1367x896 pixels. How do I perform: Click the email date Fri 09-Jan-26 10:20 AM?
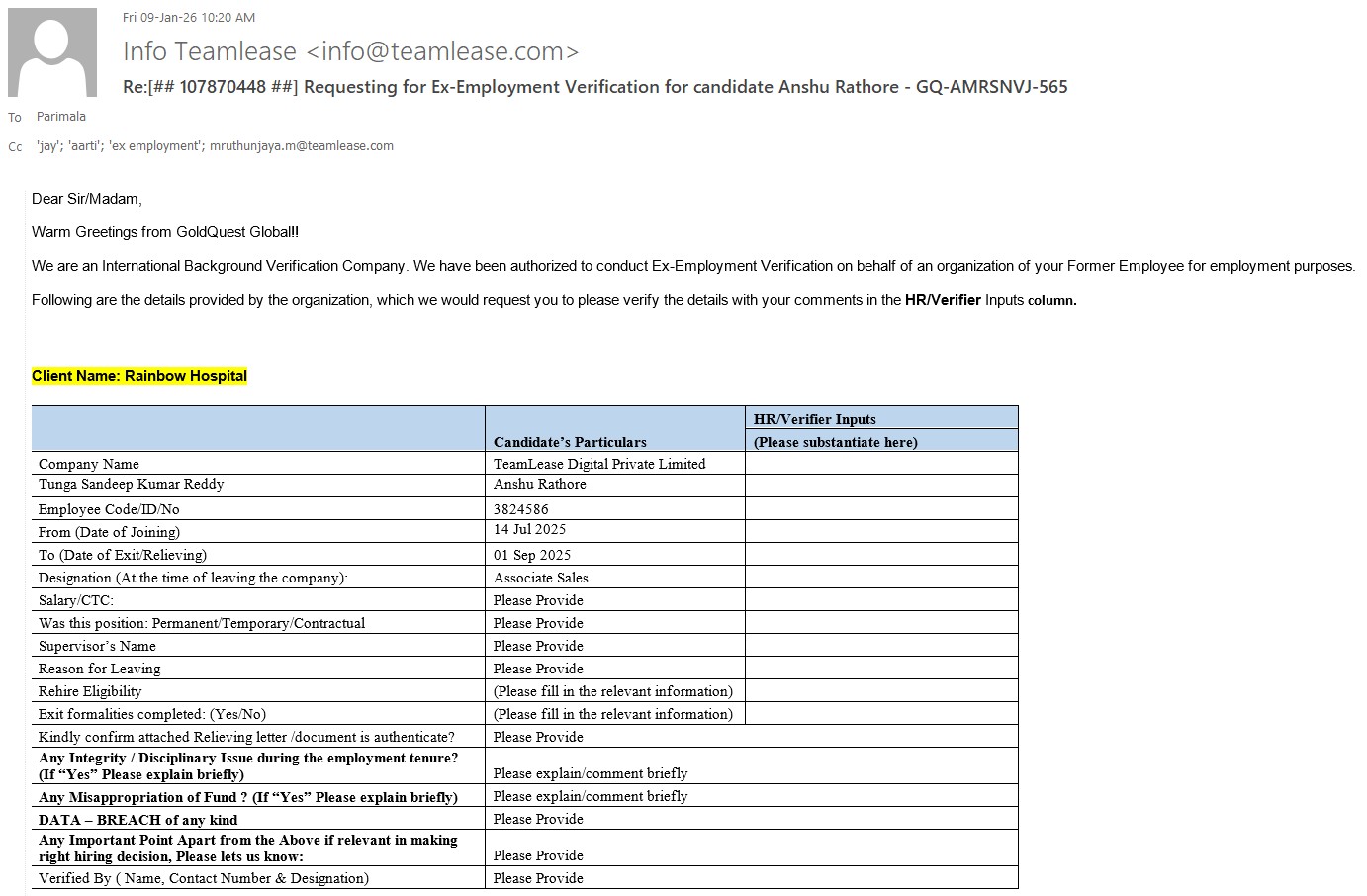[189, 17]
